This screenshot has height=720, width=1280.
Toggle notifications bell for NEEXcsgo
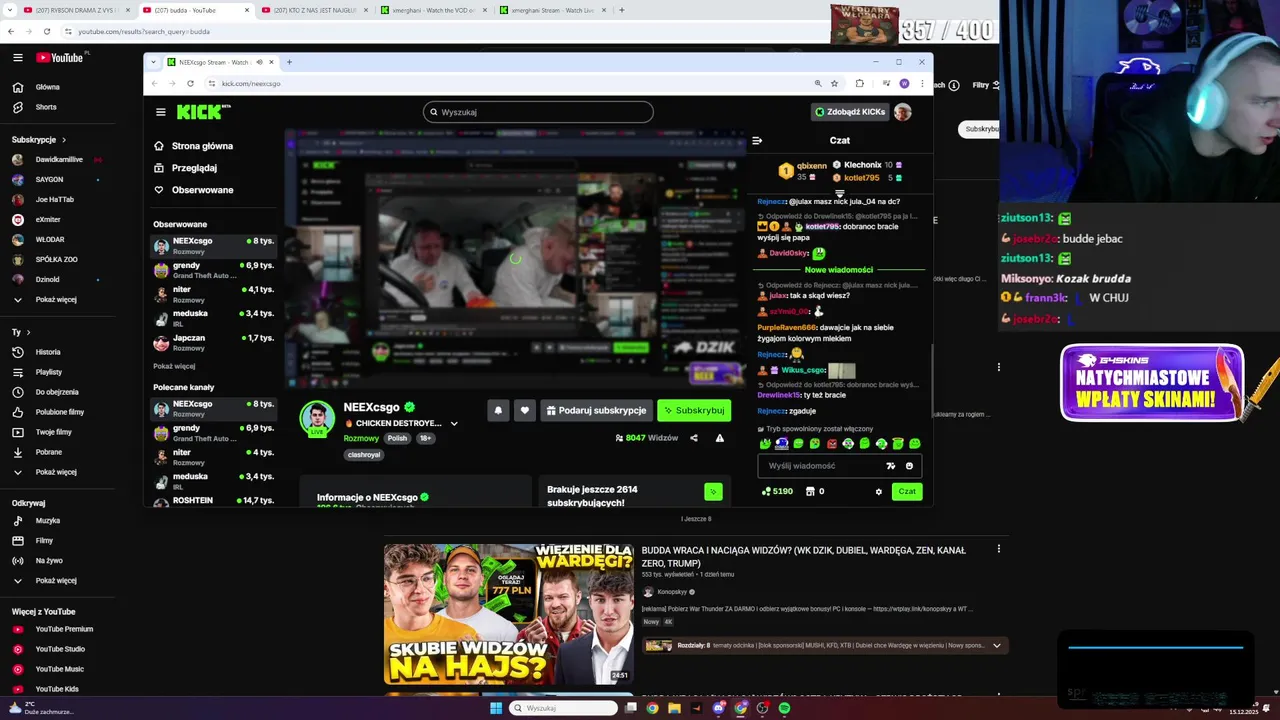coord(498,410)
